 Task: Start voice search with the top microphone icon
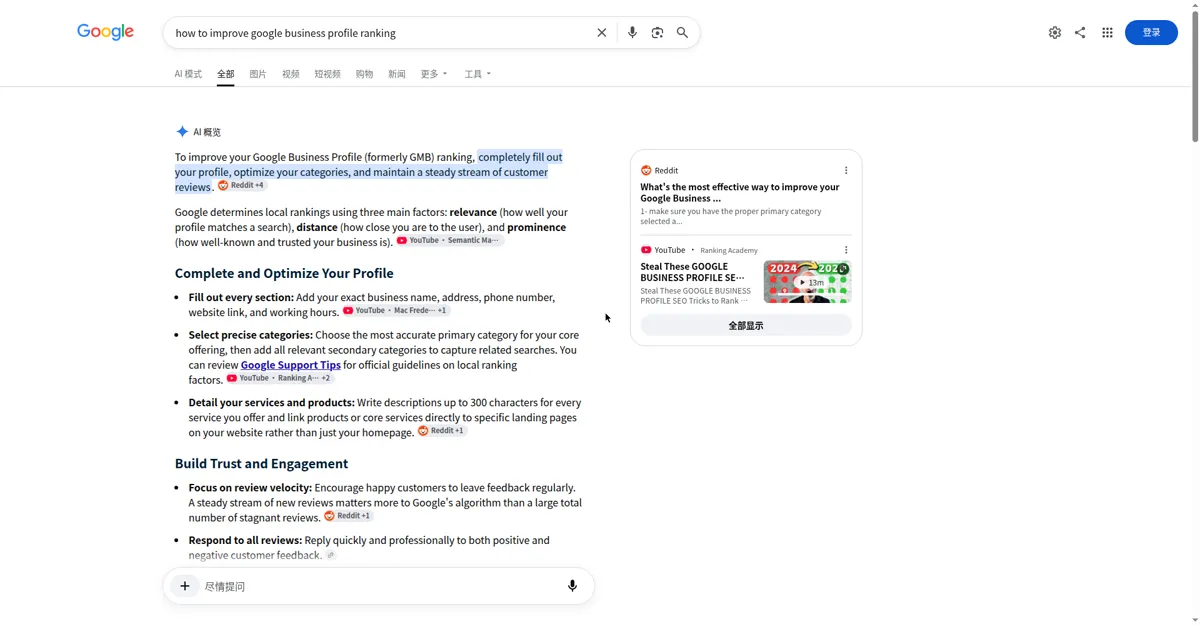pyautogui.click(x=632, y=33)
